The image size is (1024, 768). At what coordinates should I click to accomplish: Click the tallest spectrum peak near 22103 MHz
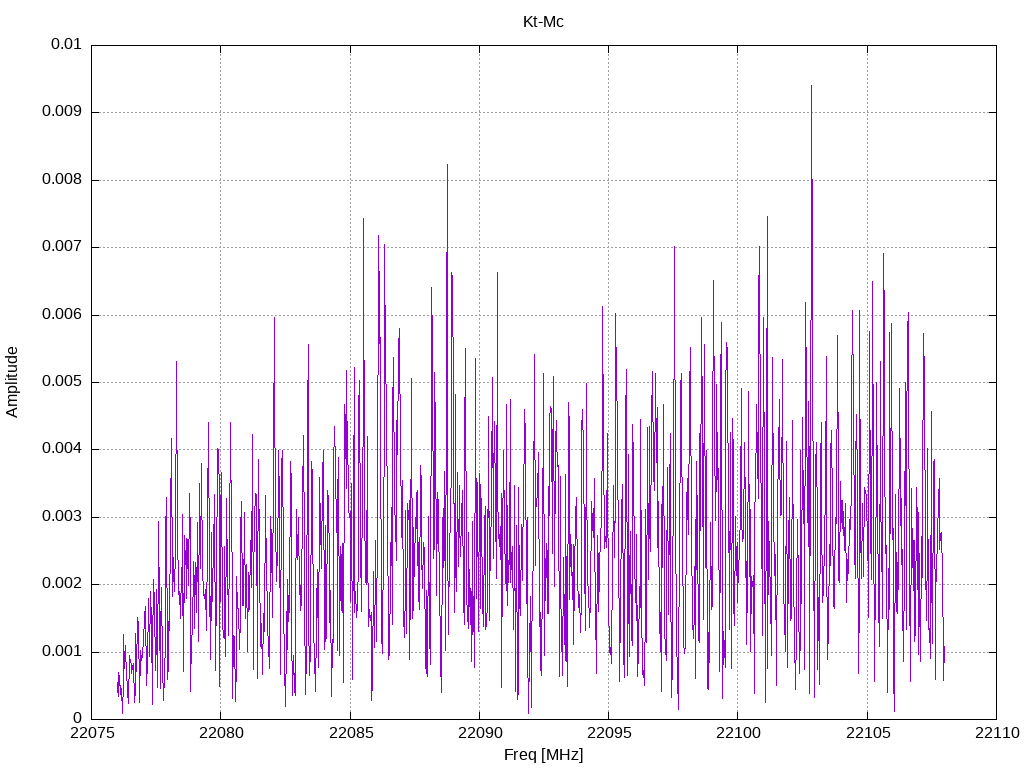(x=811, y=86)
